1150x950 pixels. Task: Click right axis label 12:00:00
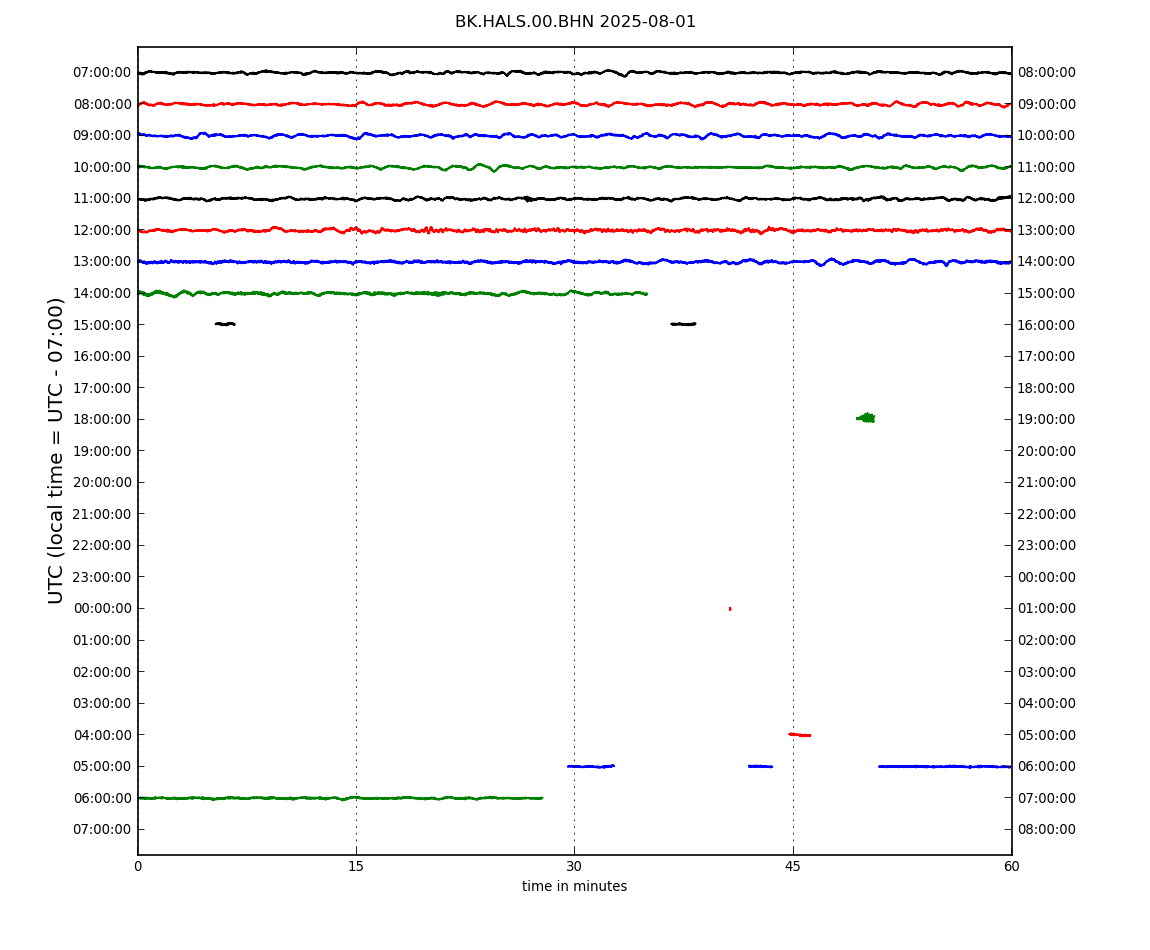pos(1047,199)
